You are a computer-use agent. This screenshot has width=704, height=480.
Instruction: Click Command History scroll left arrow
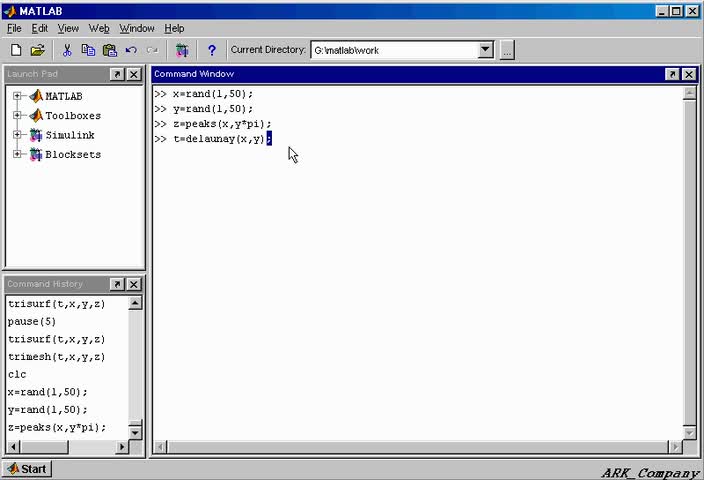click(x=13, y=447)
